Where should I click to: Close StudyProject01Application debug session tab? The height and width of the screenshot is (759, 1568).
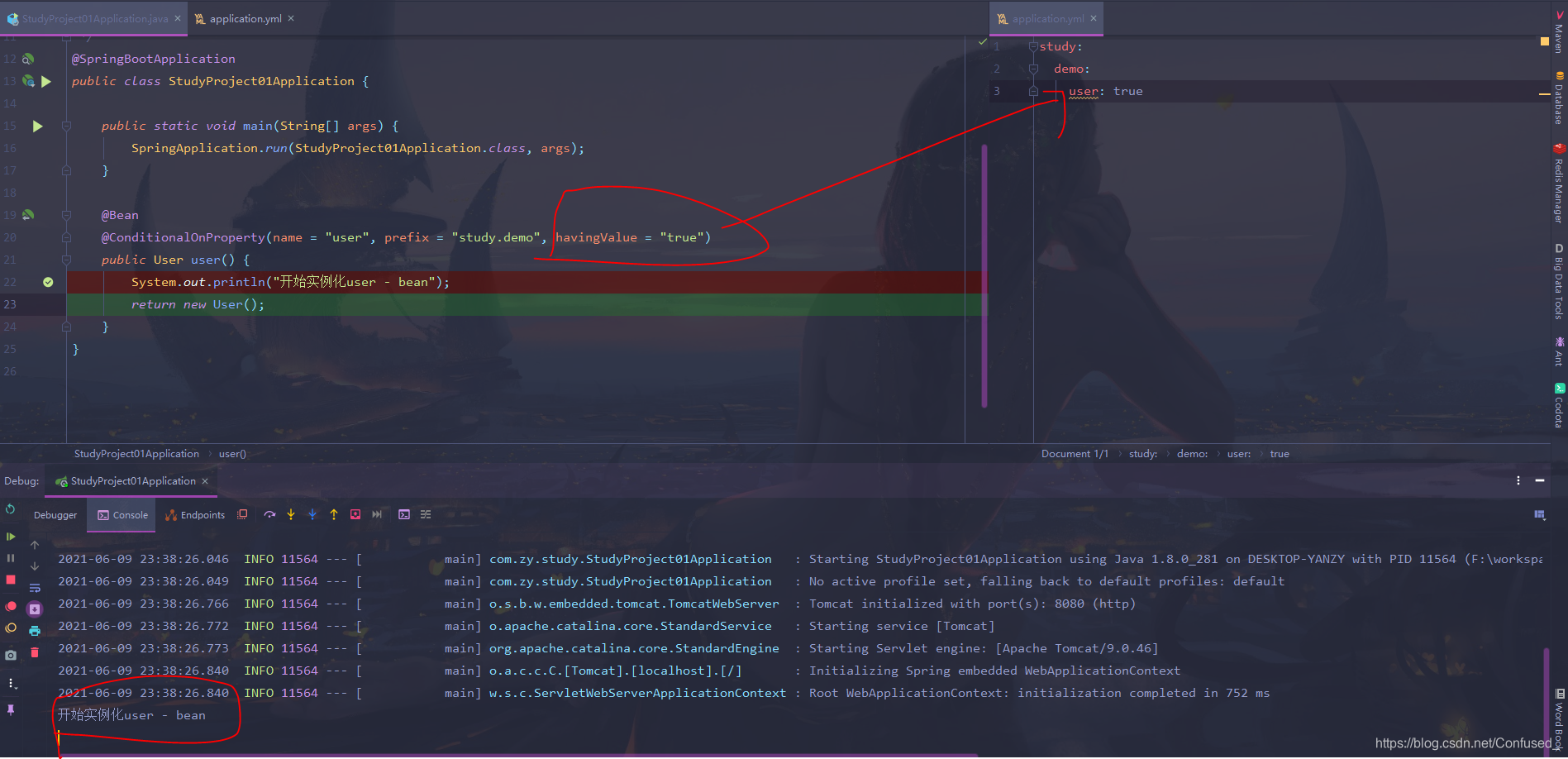(205, 481)
